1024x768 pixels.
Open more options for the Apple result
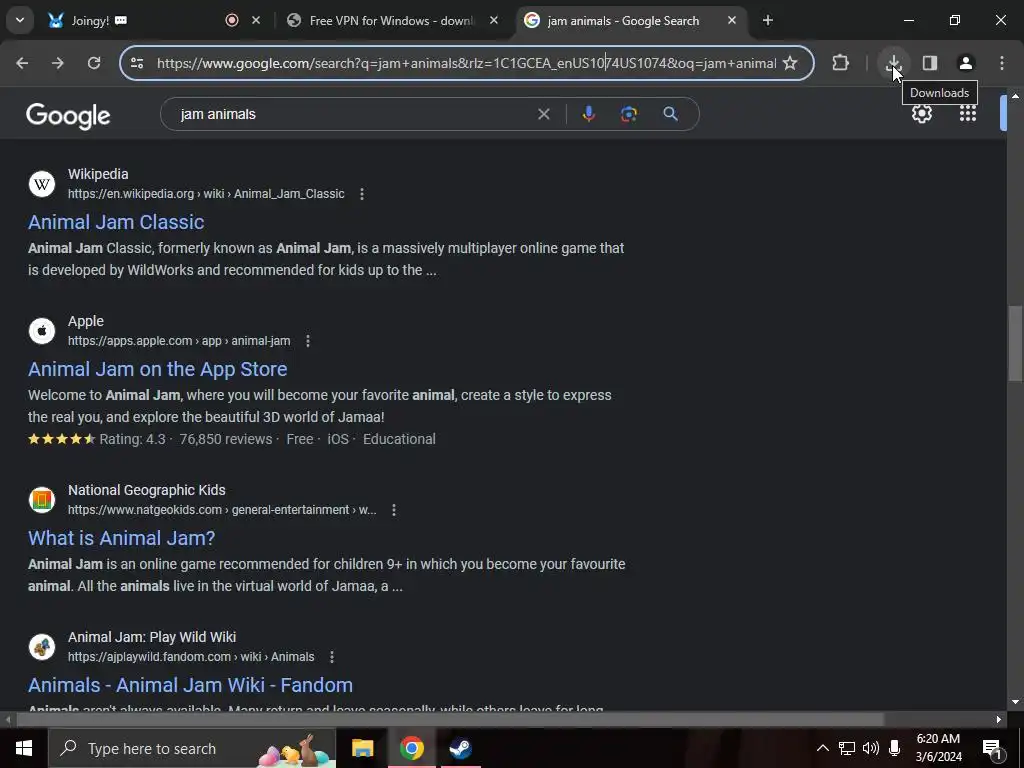coord(308,341)
